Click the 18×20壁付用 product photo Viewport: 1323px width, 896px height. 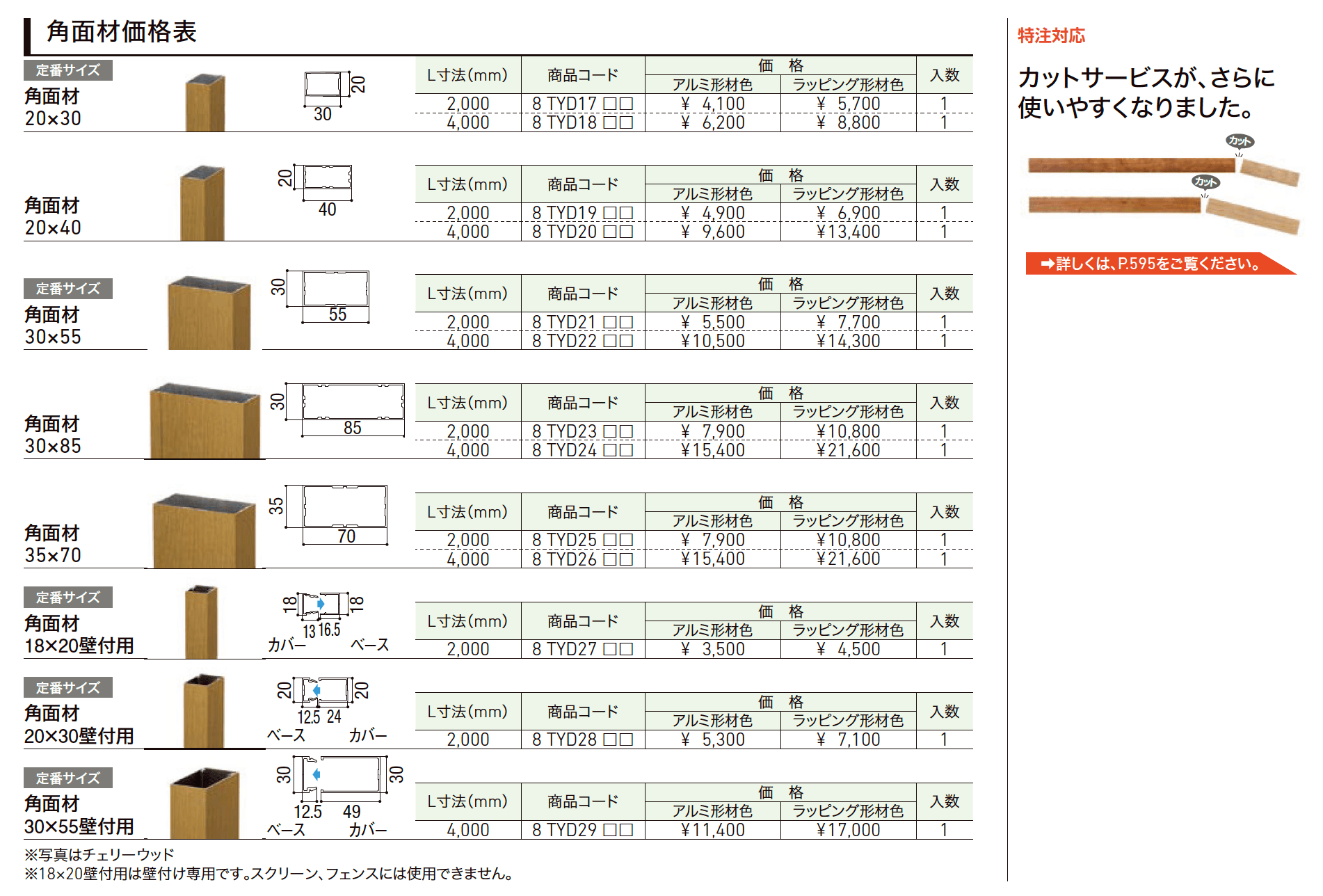coord(202,621)
